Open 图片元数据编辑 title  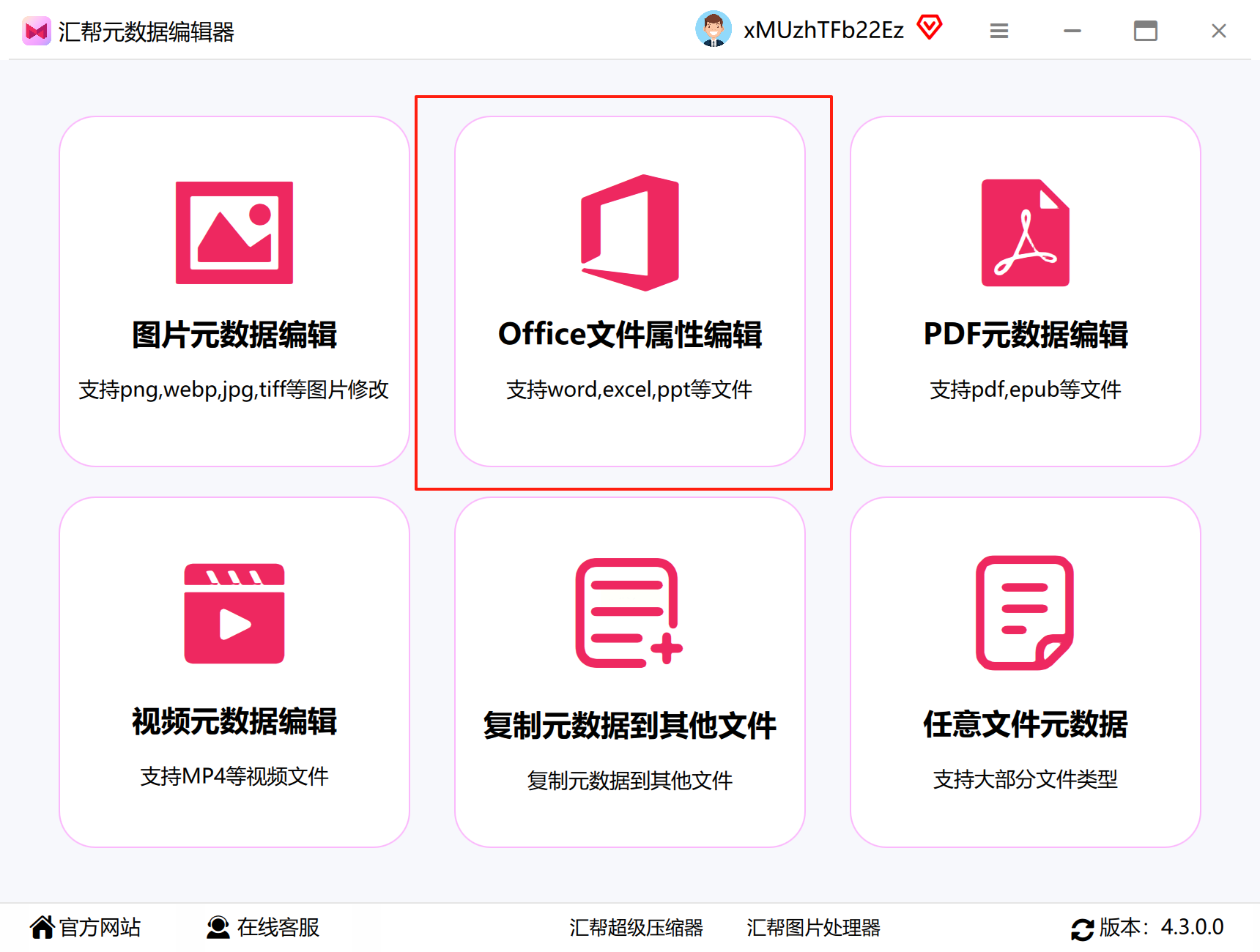click(234, 335)
